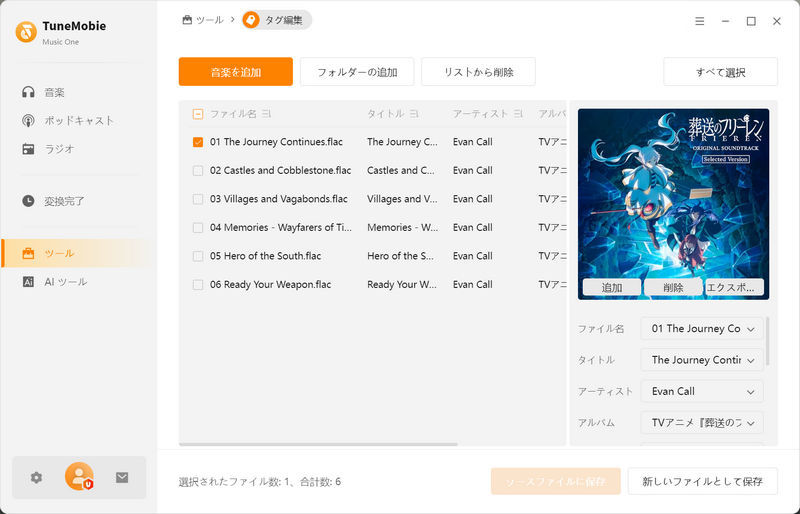Click the settings gear icon in sidebar
Screen dimensions: 800x514
click(x=36, y=477)
